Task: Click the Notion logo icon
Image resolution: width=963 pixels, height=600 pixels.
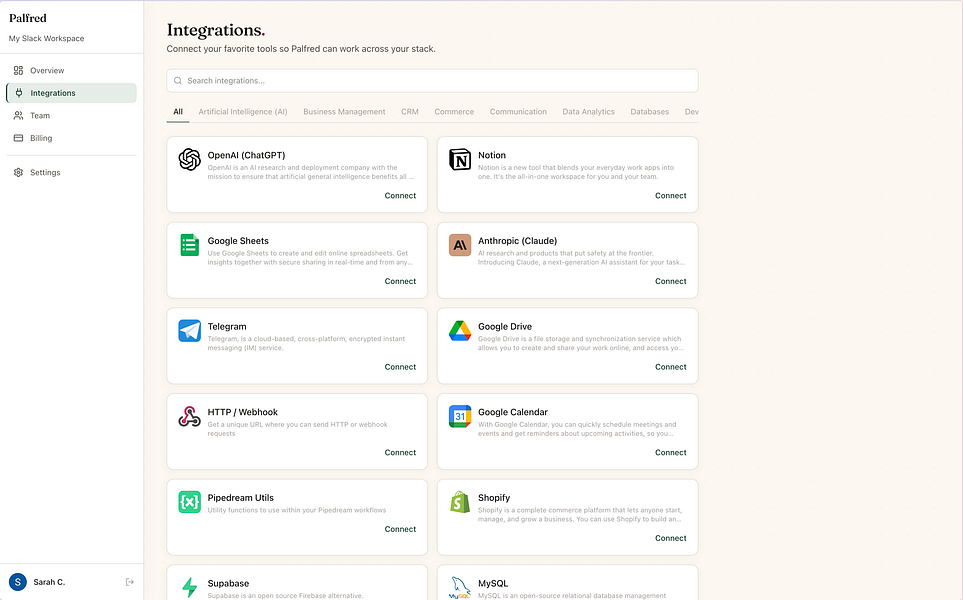Action: click(460, 160)
